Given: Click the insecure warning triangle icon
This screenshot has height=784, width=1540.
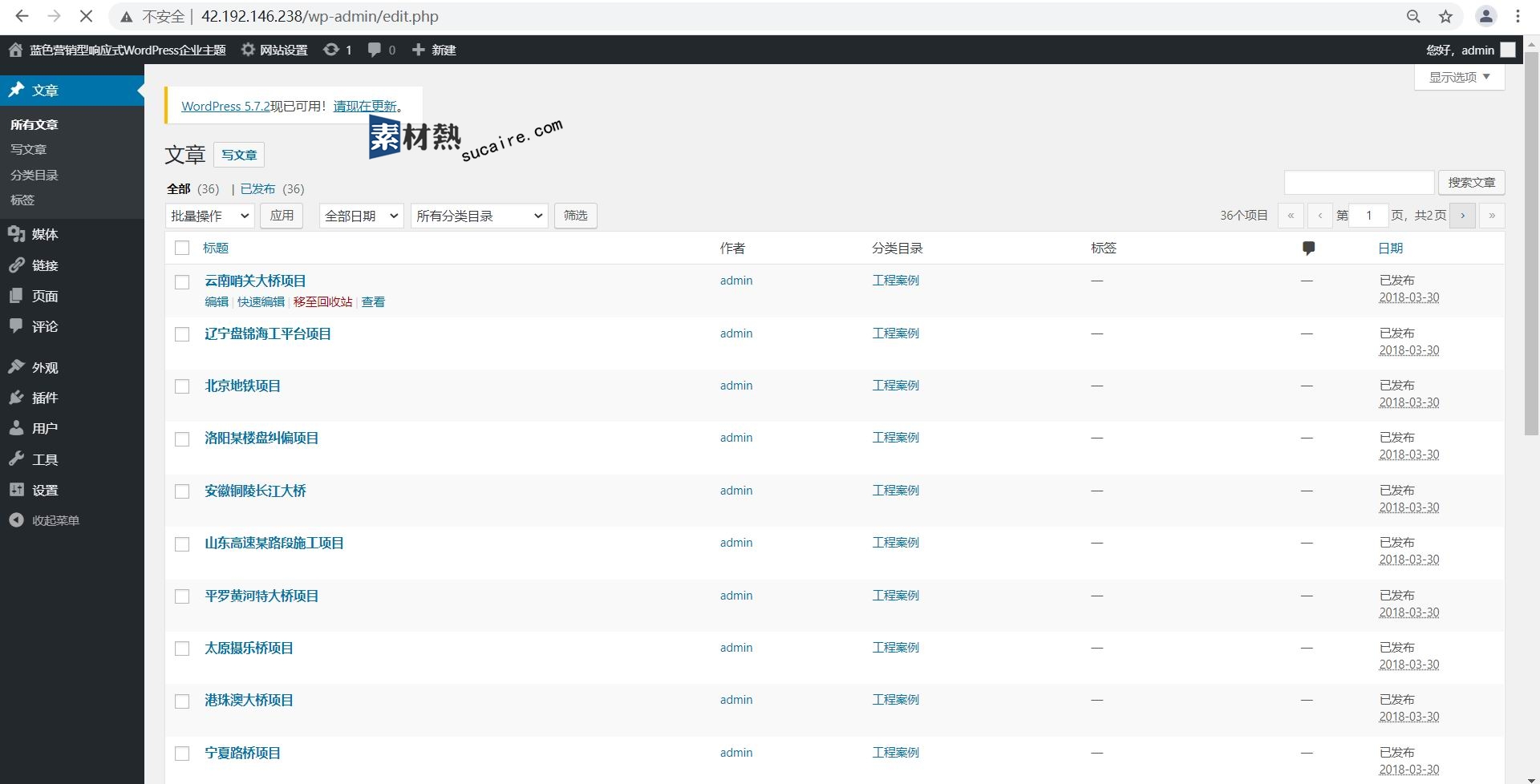Looking at the screenshot, I should pos(126,17).
